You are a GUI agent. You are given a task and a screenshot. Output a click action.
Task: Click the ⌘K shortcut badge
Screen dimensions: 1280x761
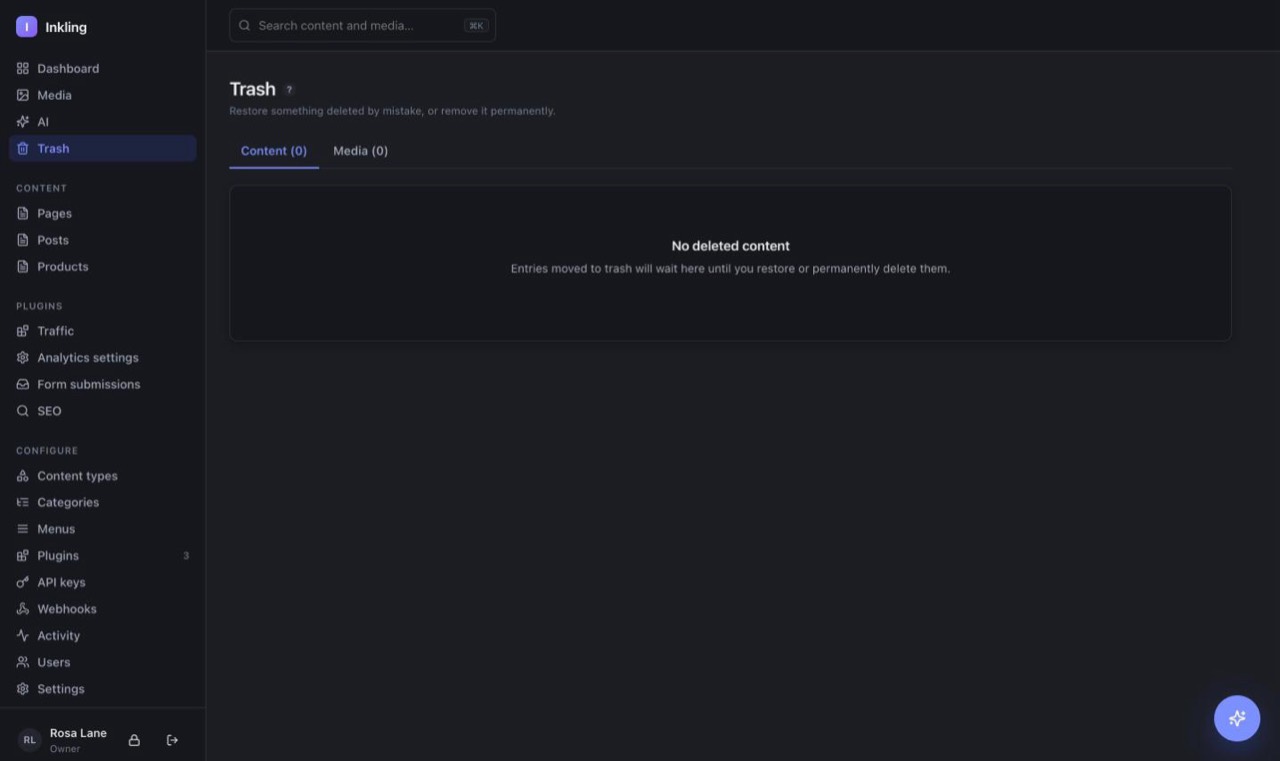point(476,26)
